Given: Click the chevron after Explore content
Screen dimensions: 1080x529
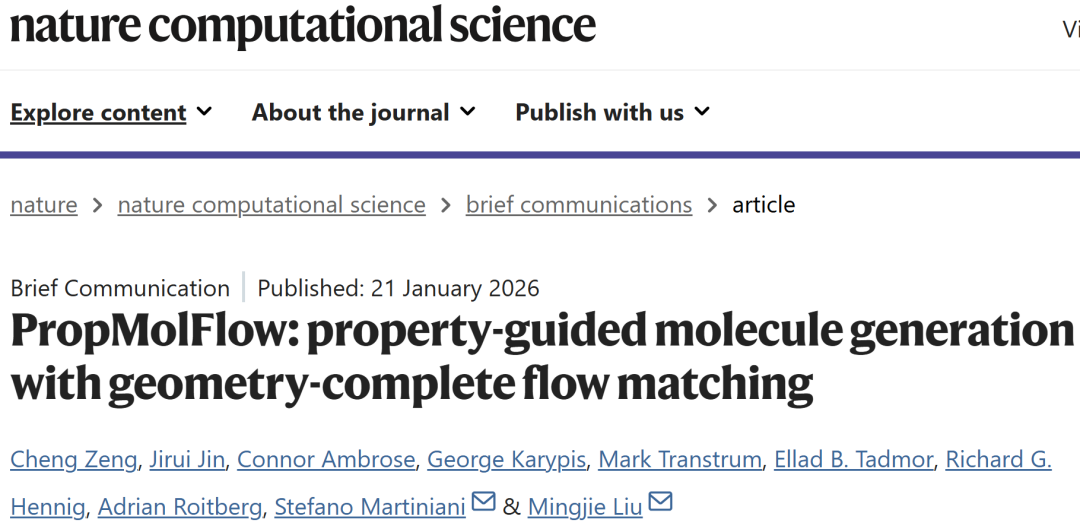Looking at the screenshot, I should click(204, 112).
